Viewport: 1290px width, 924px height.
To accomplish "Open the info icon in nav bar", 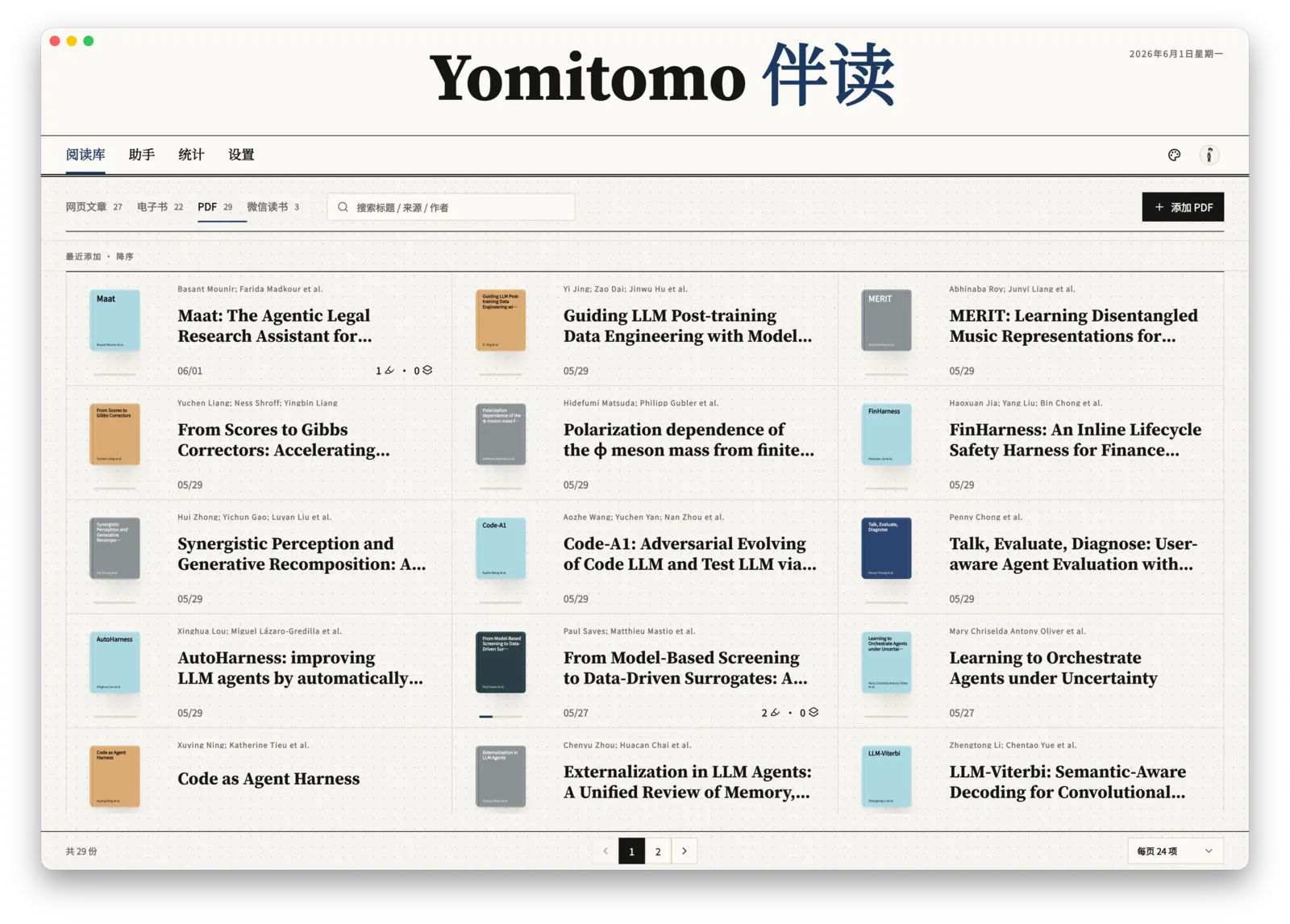I will pos(1209,155).
